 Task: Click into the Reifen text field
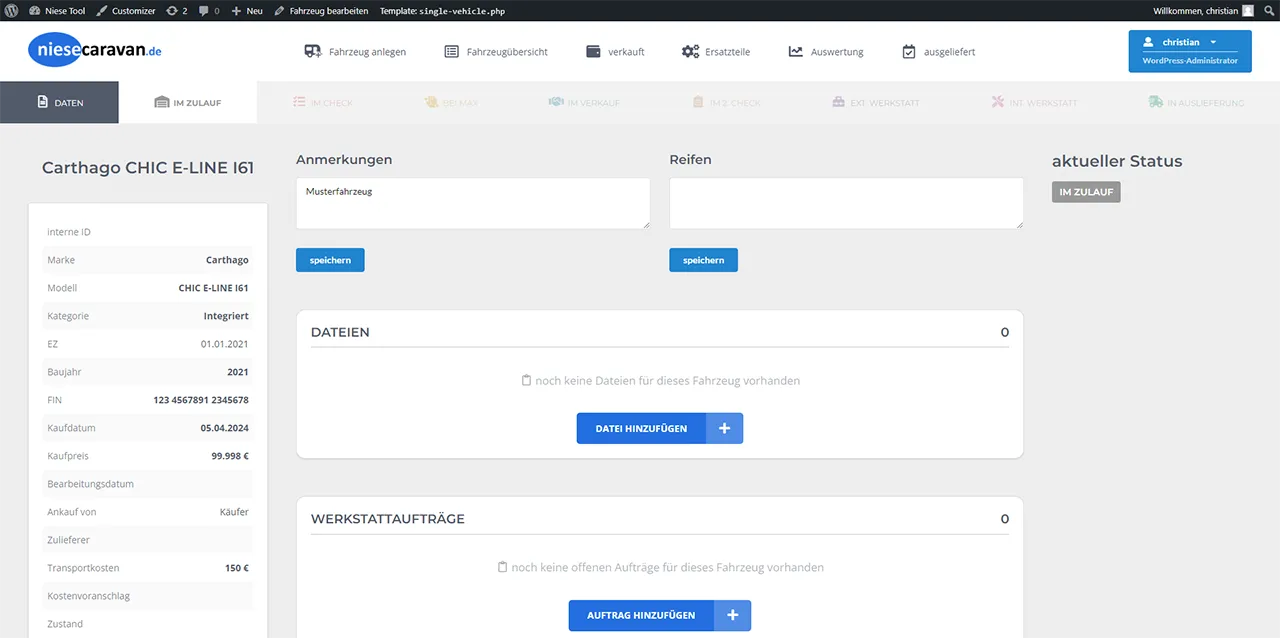tap(846, 203)
